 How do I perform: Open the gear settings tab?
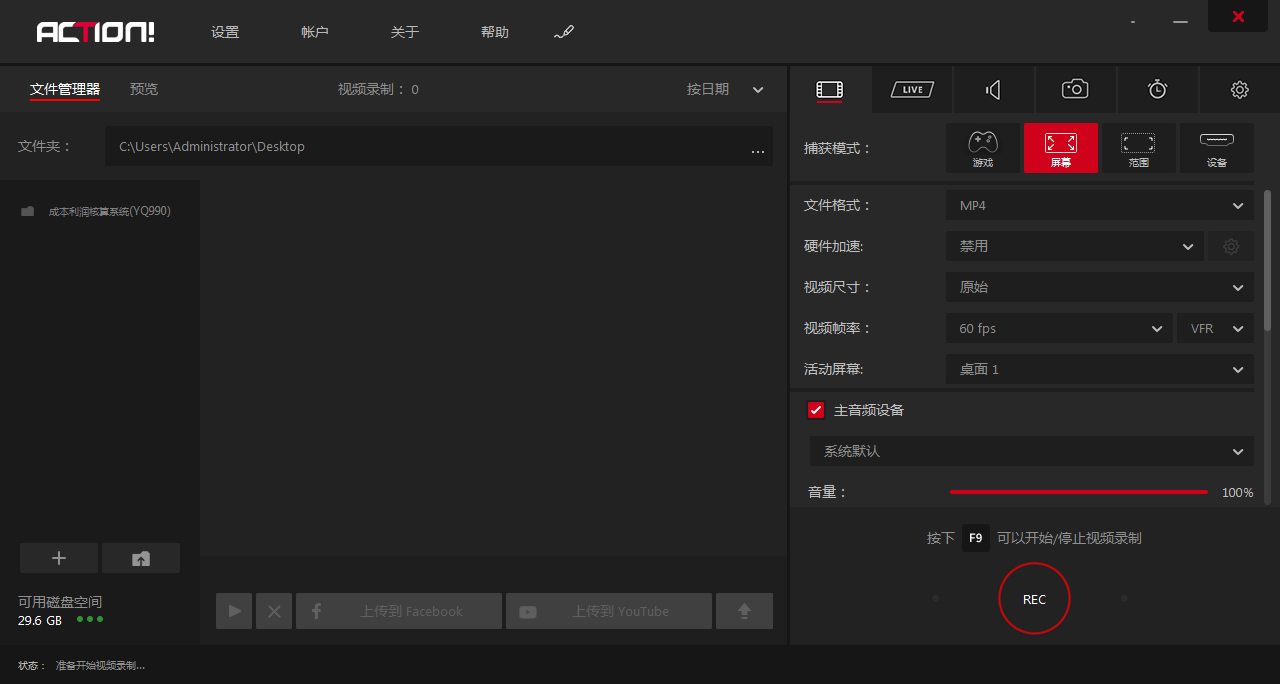pyautogui.click(x=1239, y=90)
